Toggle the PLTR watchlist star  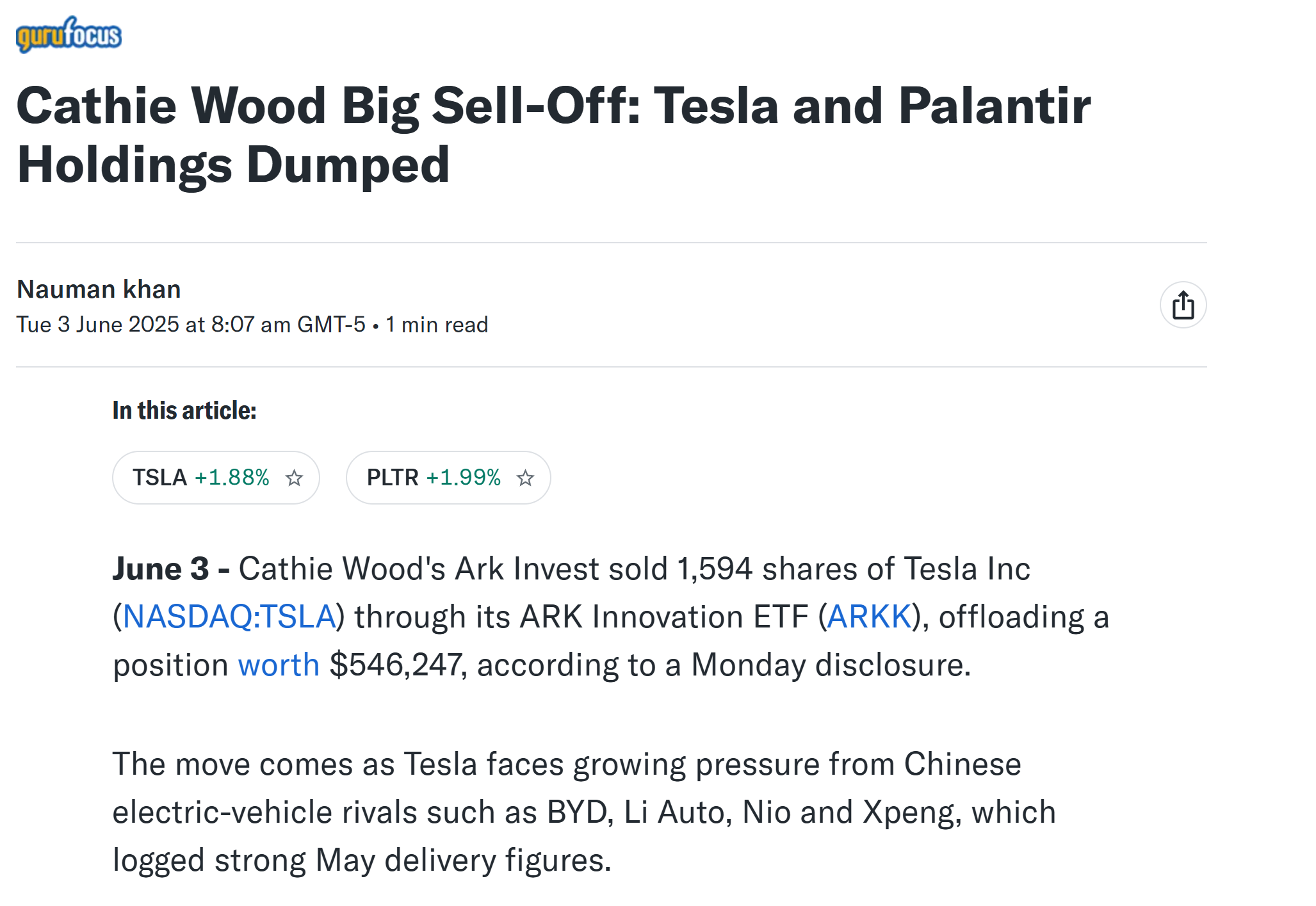point(525,478)
